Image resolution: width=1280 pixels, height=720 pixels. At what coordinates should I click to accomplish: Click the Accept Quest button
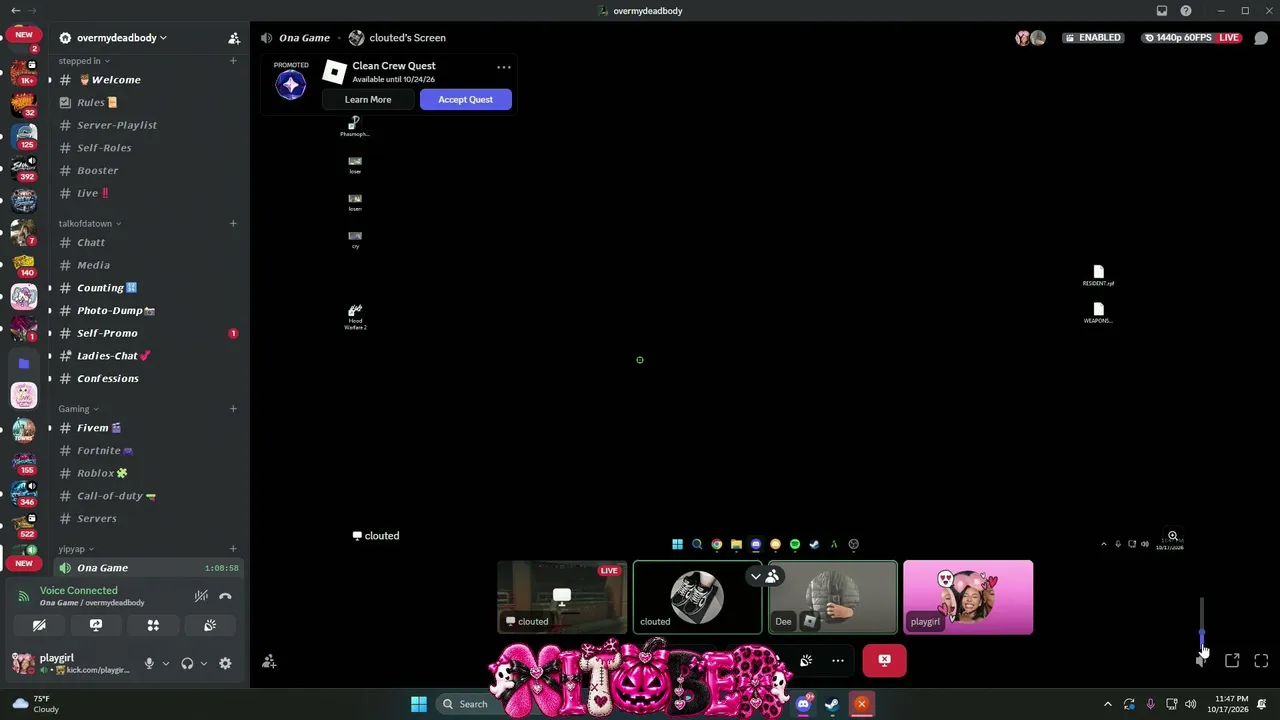click(465, 99)
